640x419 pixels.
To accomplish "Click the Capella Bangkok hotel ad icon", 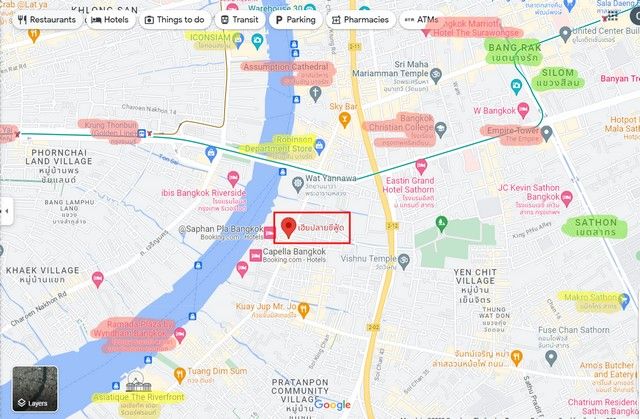I will point(256,255).
